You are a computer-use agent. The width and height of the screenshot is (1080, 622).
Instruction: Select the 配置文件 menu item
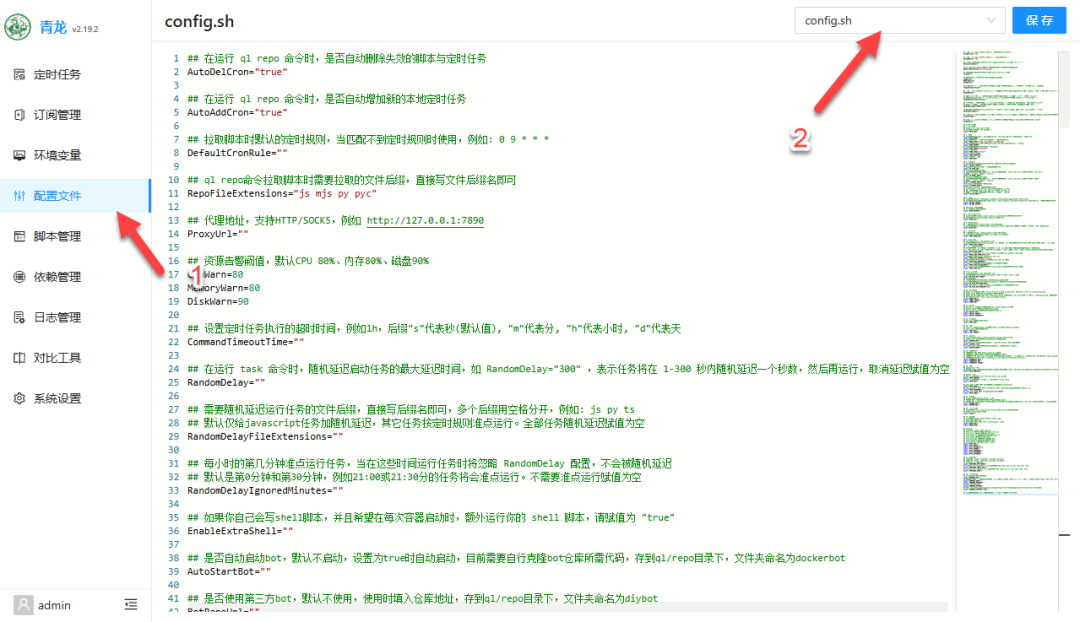tap(75, 196)
